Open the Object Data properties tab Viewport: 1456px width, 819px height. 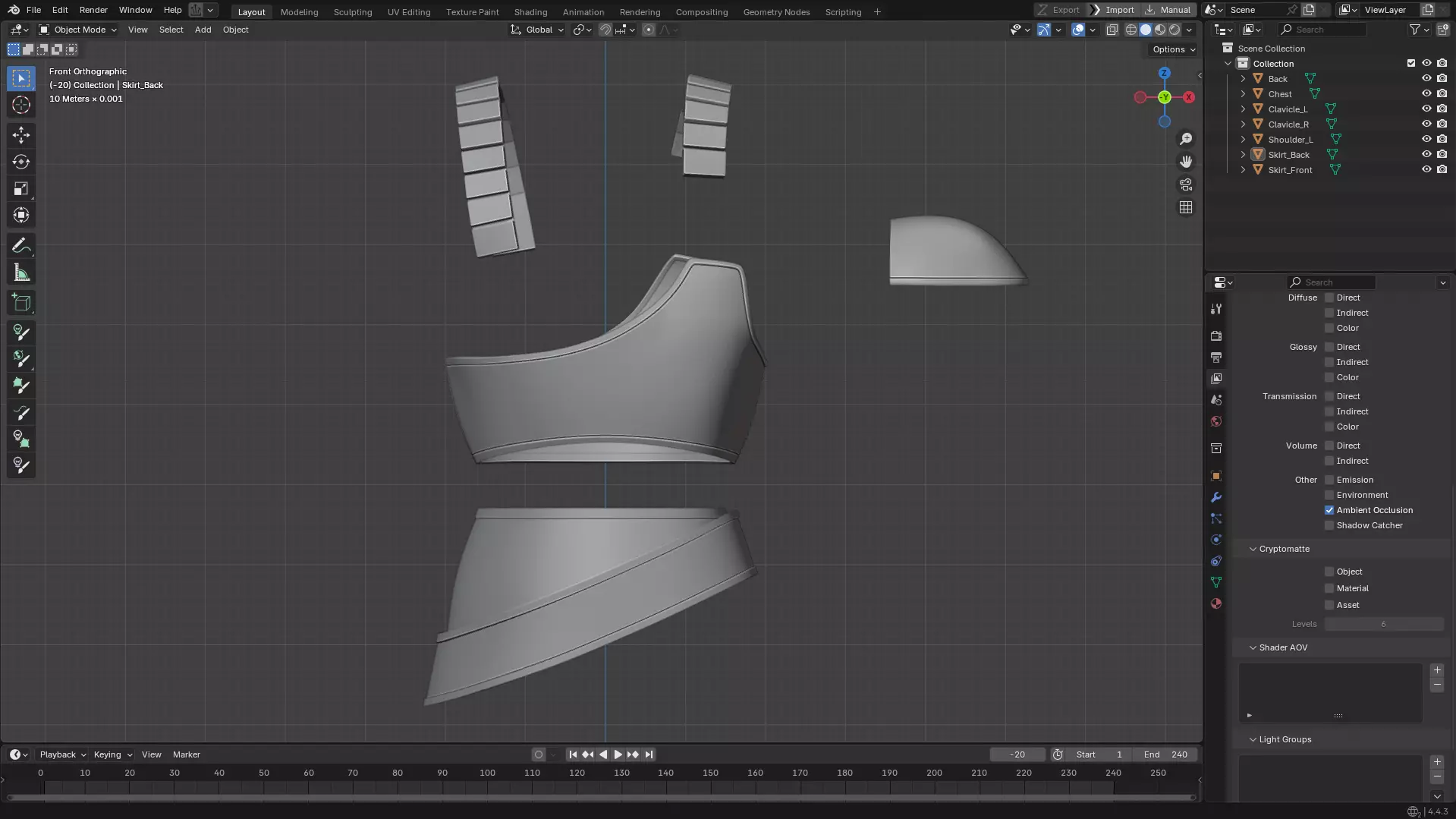click(x=1216, y=582)
